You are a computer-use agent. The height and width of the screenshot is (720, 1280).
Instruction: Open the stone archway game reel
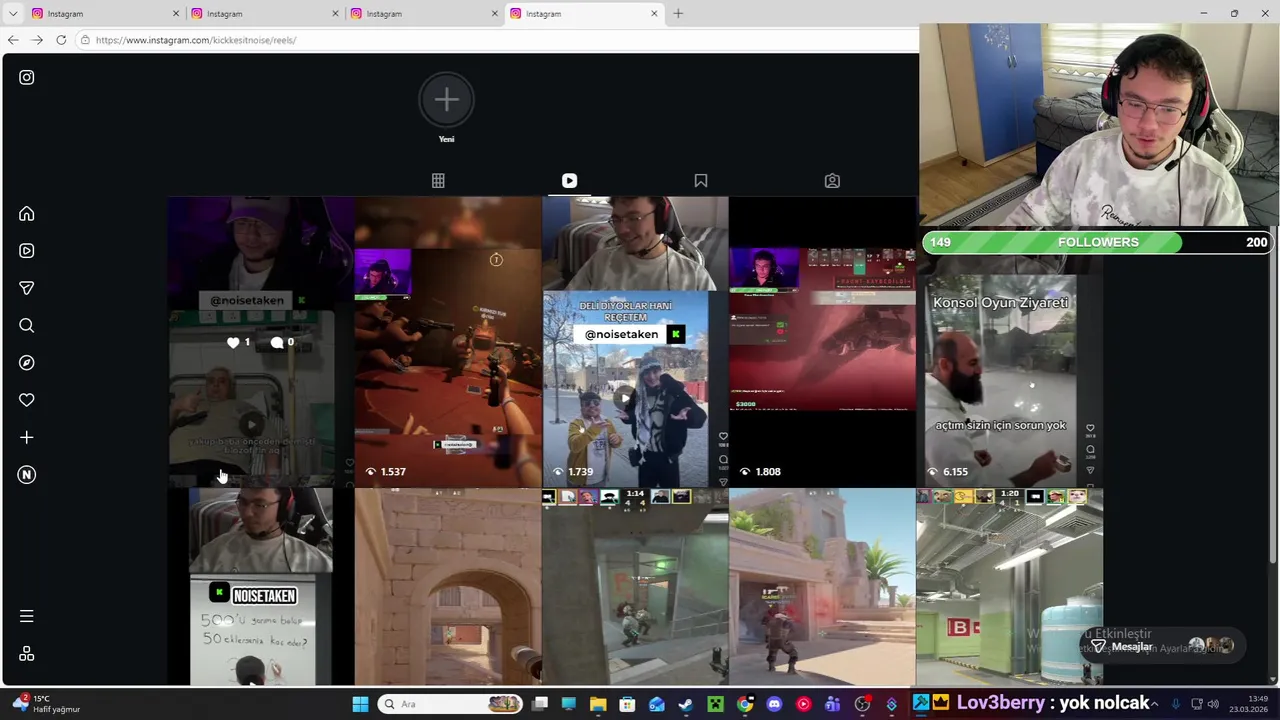(x=448, y=587)
